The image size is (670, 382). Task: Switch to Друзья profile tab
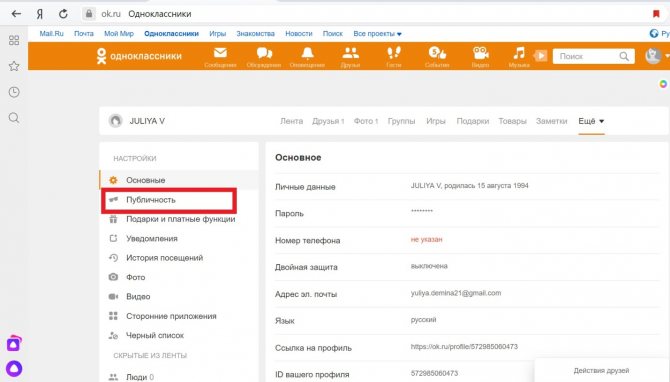pos(328,121)
